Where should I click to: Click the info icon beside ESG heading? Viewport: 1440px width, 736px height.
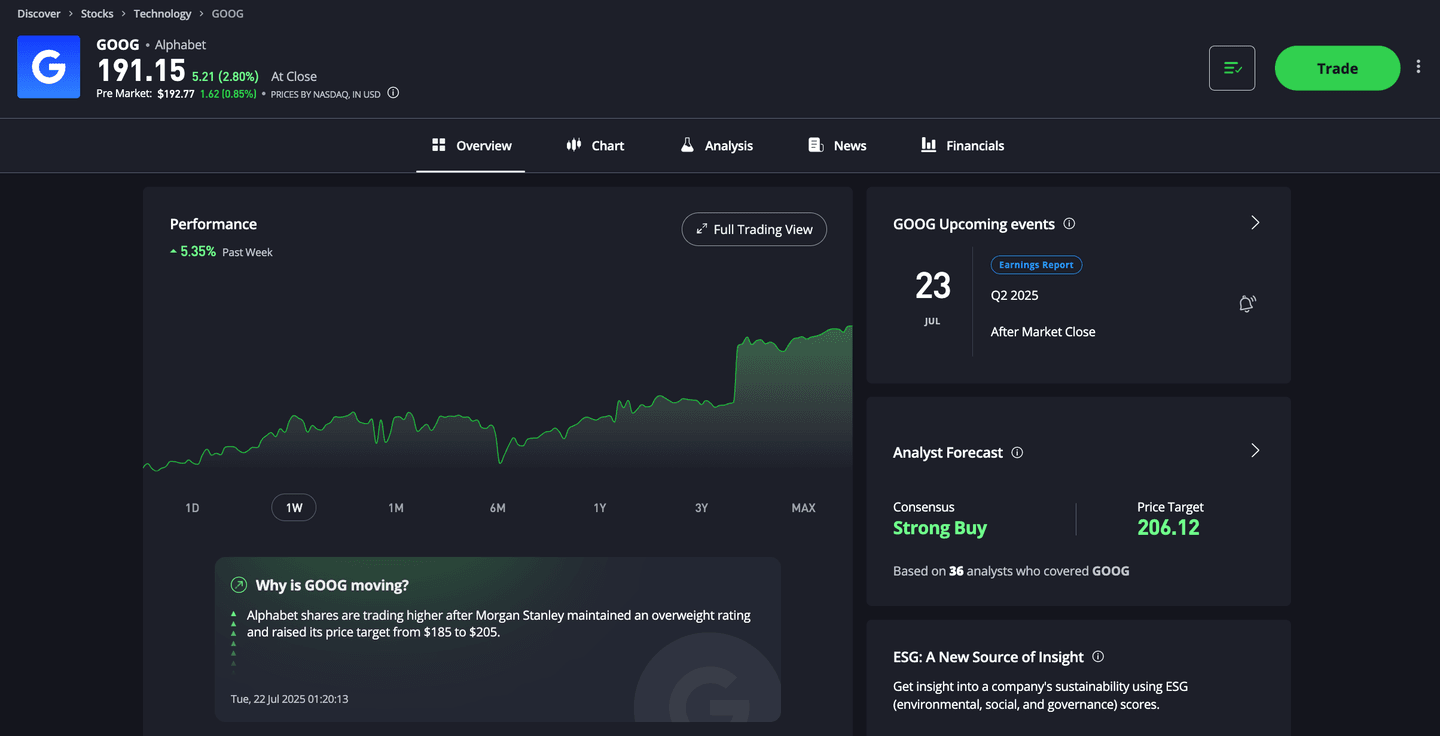coord(1097,657)
